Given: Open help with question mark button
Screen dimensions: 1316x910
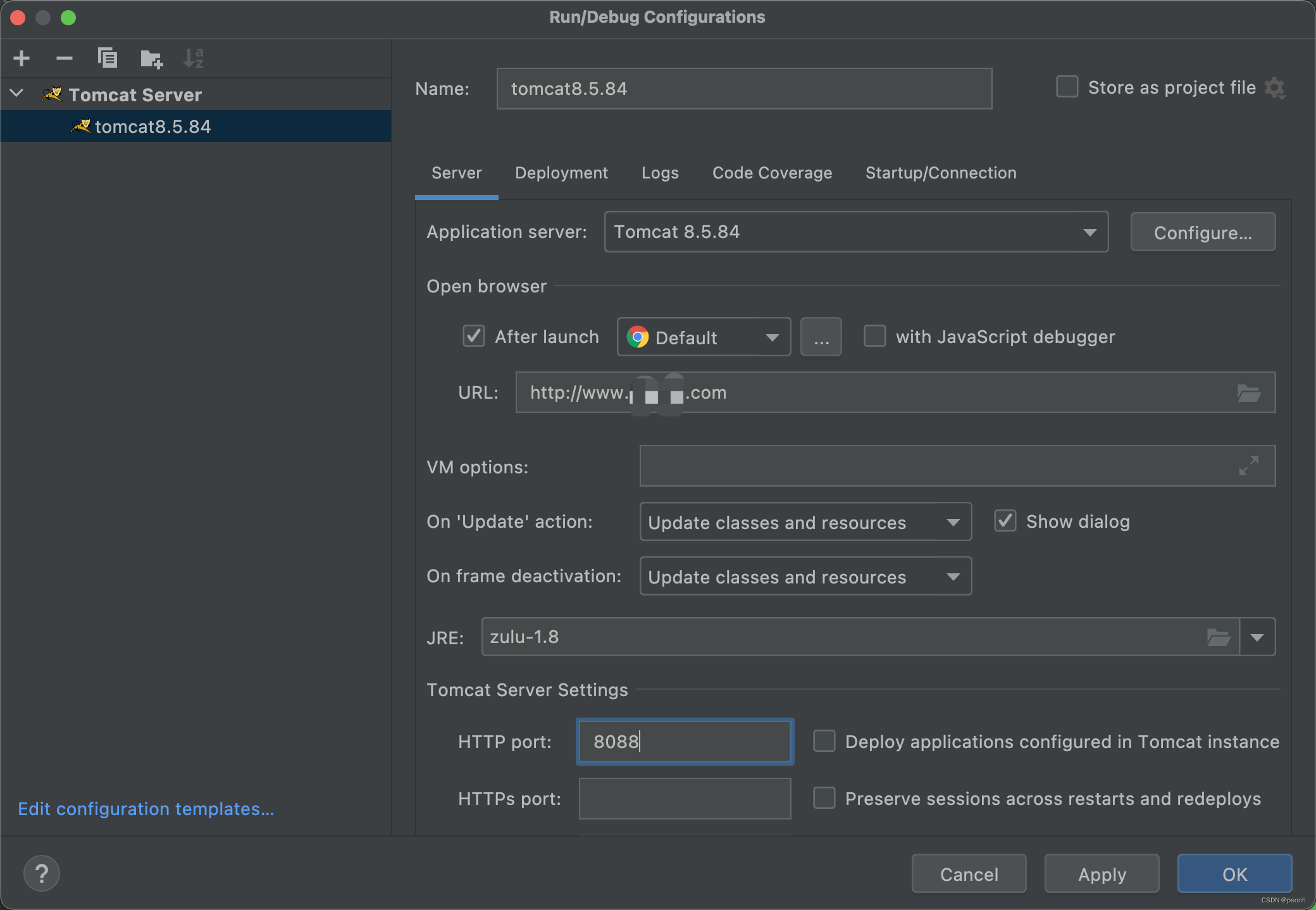Looking at the screenshot, I should pyautogui.click(x=42, y=873).
